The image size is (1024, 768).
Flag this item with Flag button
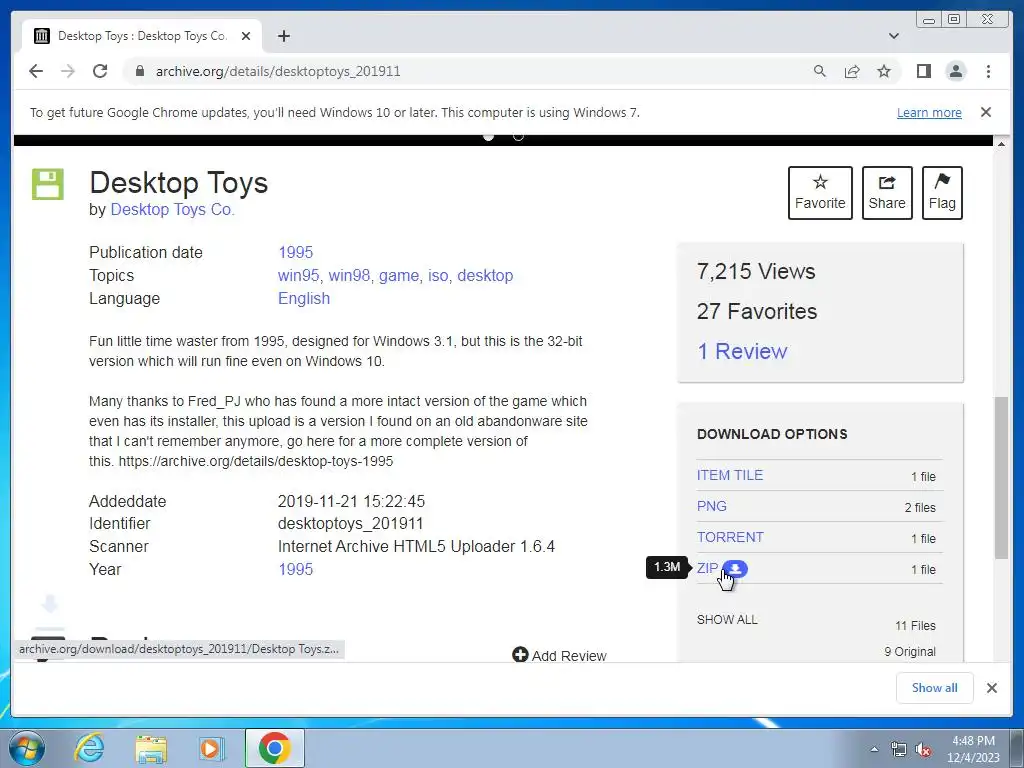[x=942, y=193]
